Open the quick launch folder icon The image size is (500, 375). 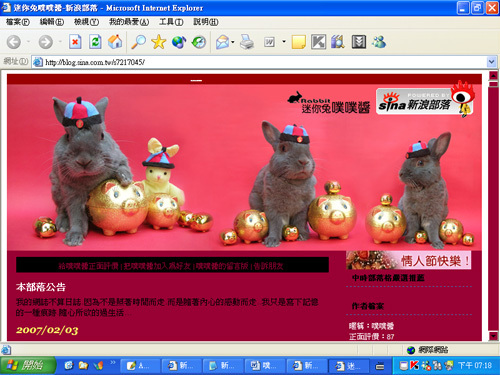[83, 365]
